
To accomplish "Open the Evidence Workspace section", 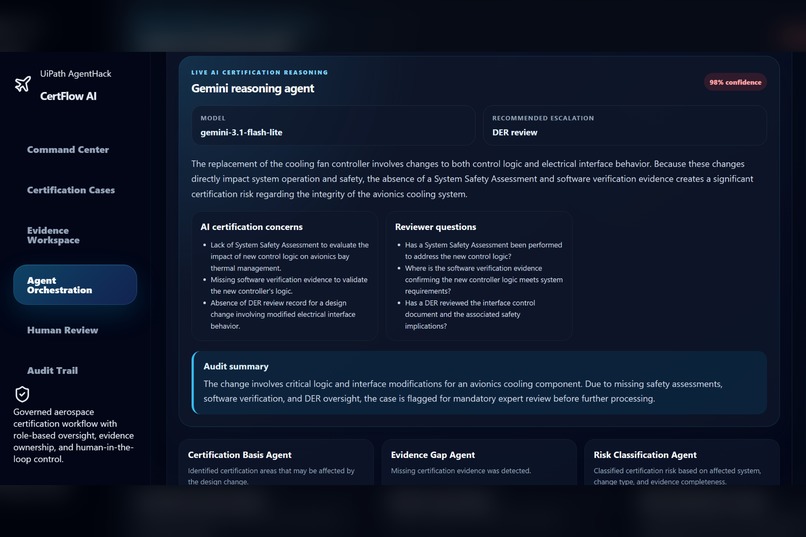I will (x=53, y=235).
